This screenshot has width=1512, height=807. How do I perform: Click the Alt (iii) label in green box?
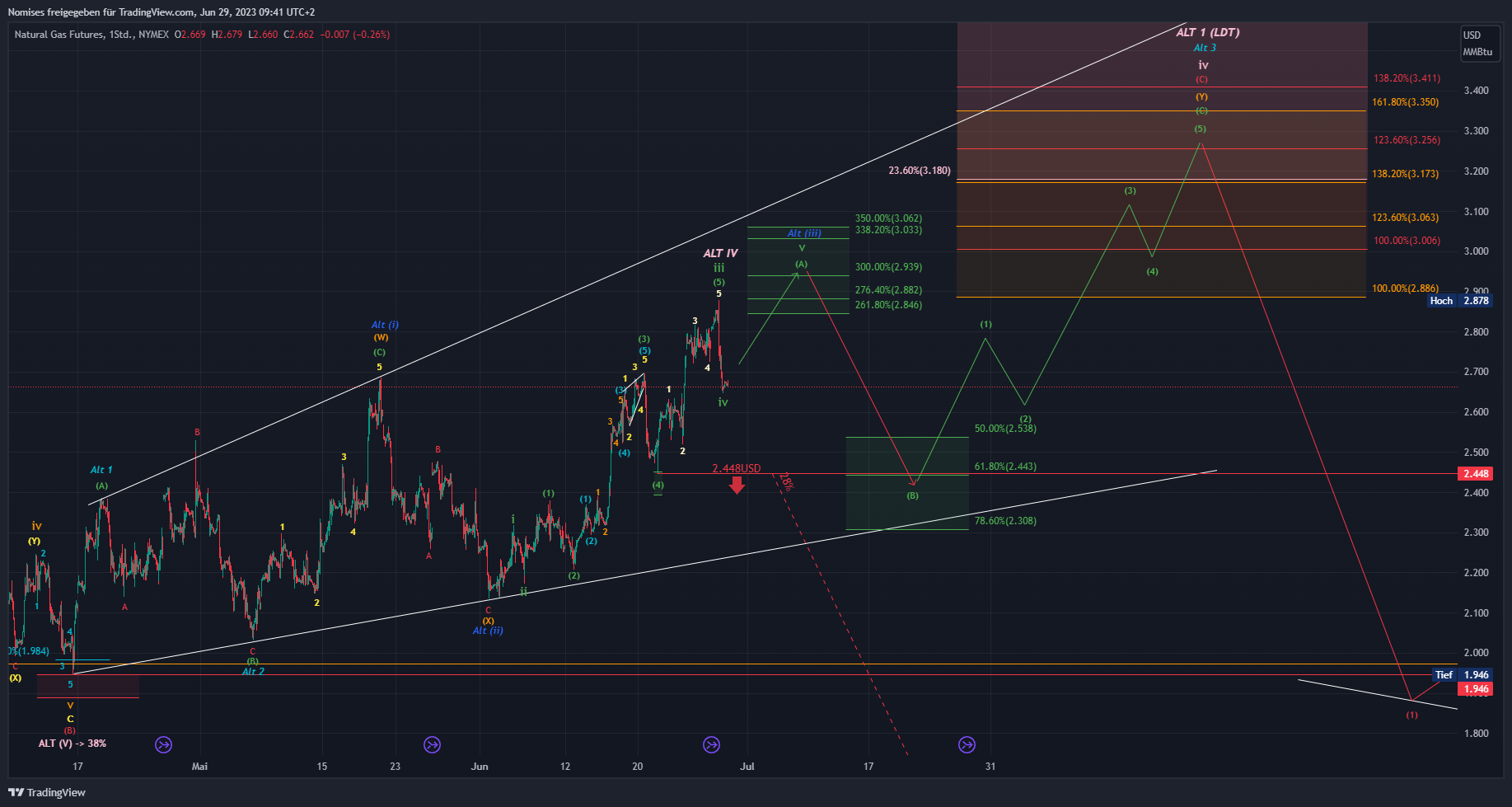tap(804, 233)
